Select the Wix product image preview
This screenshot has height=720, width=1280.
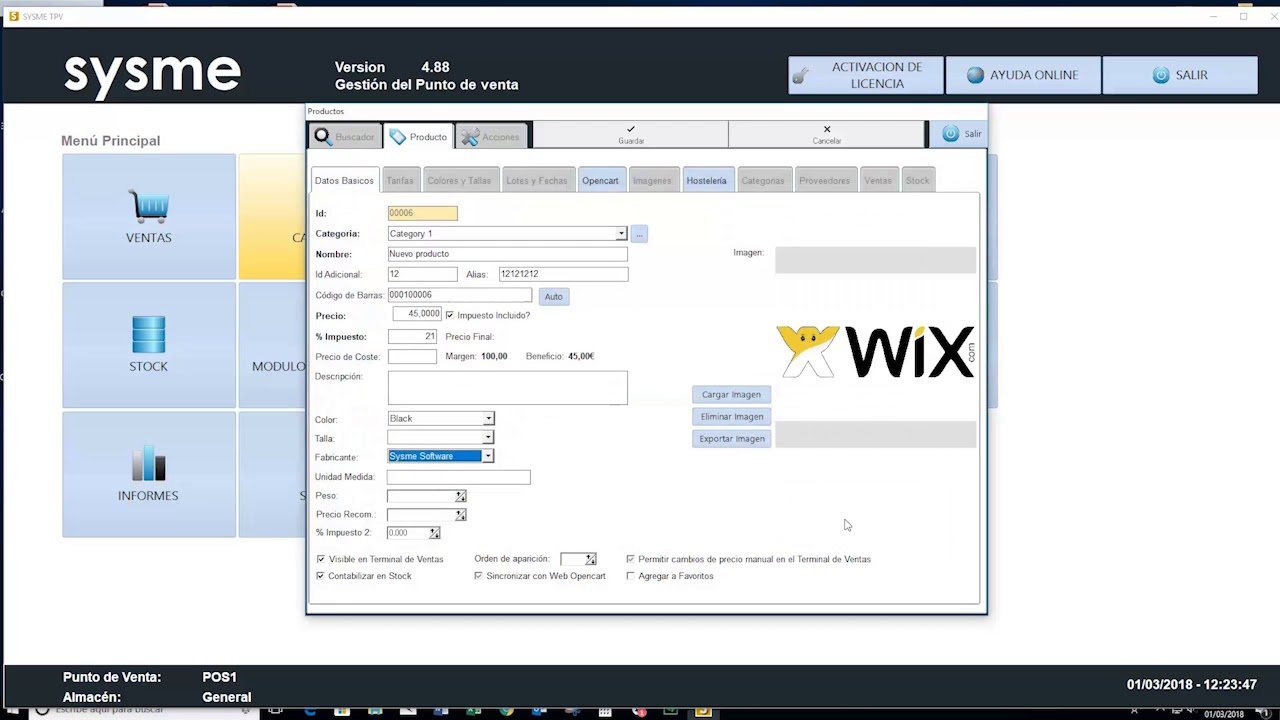click(x=875, y=351)
